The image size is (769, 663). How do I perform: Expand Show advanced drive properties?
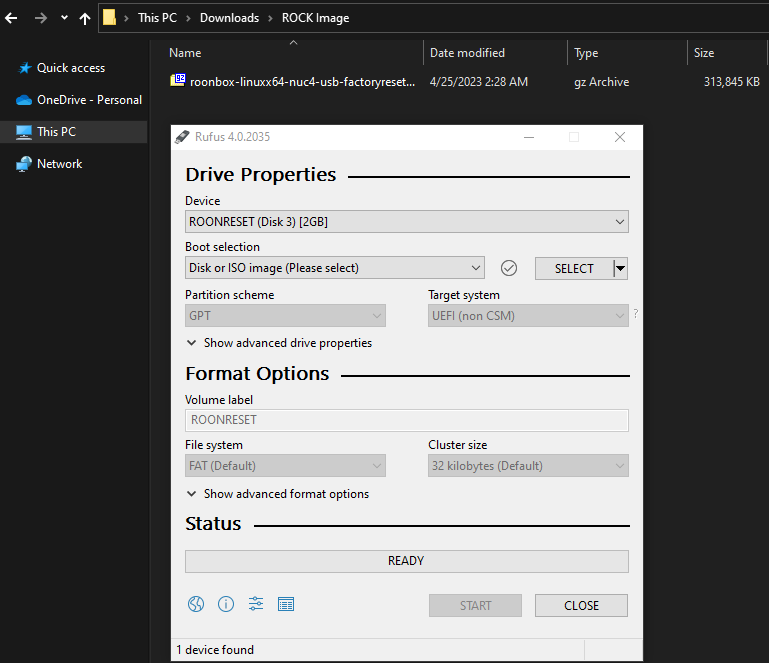coord(279,343)
